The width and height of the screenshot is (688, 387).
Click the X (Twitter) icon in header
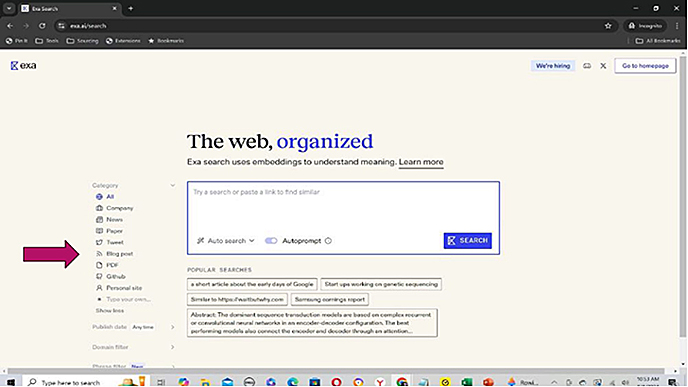(603, 66)
